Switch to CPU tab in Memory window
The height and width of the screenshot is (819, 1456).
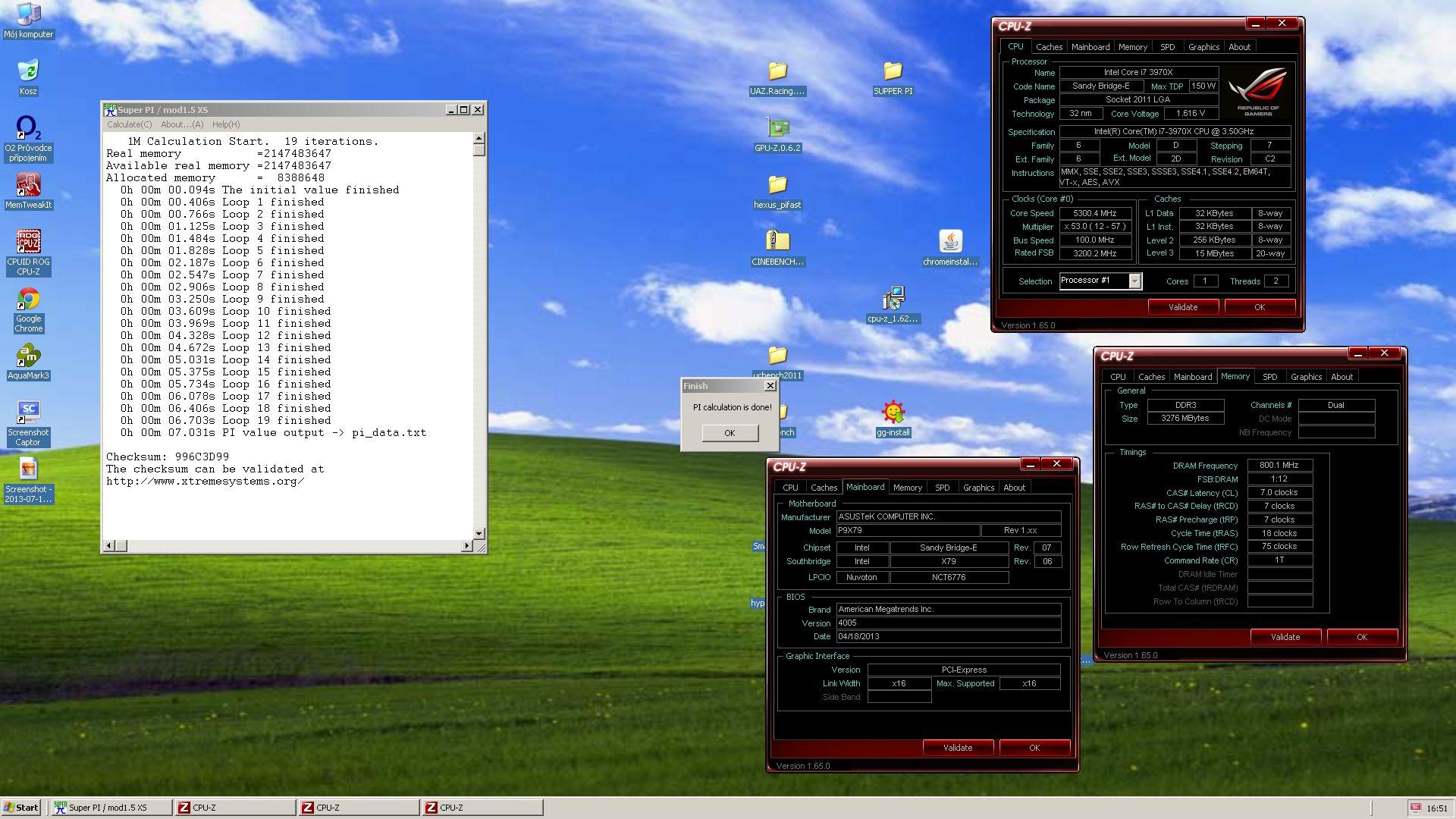coord(1118,377)
